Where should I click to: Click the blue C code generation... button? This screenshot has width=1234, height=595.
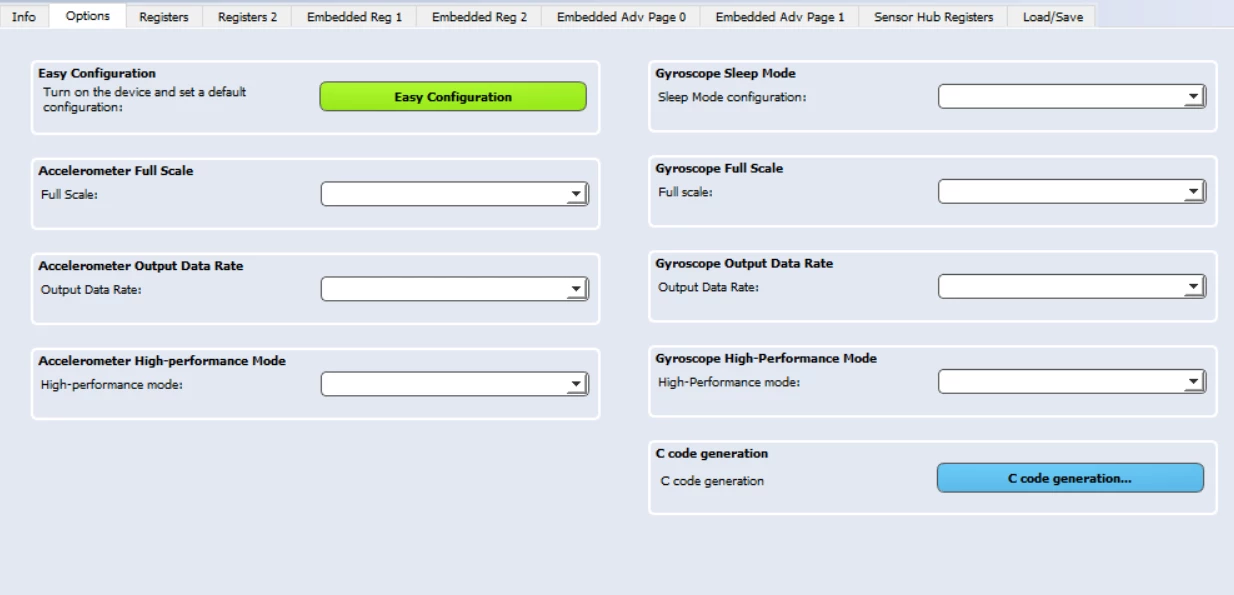tap(1070, 478)
